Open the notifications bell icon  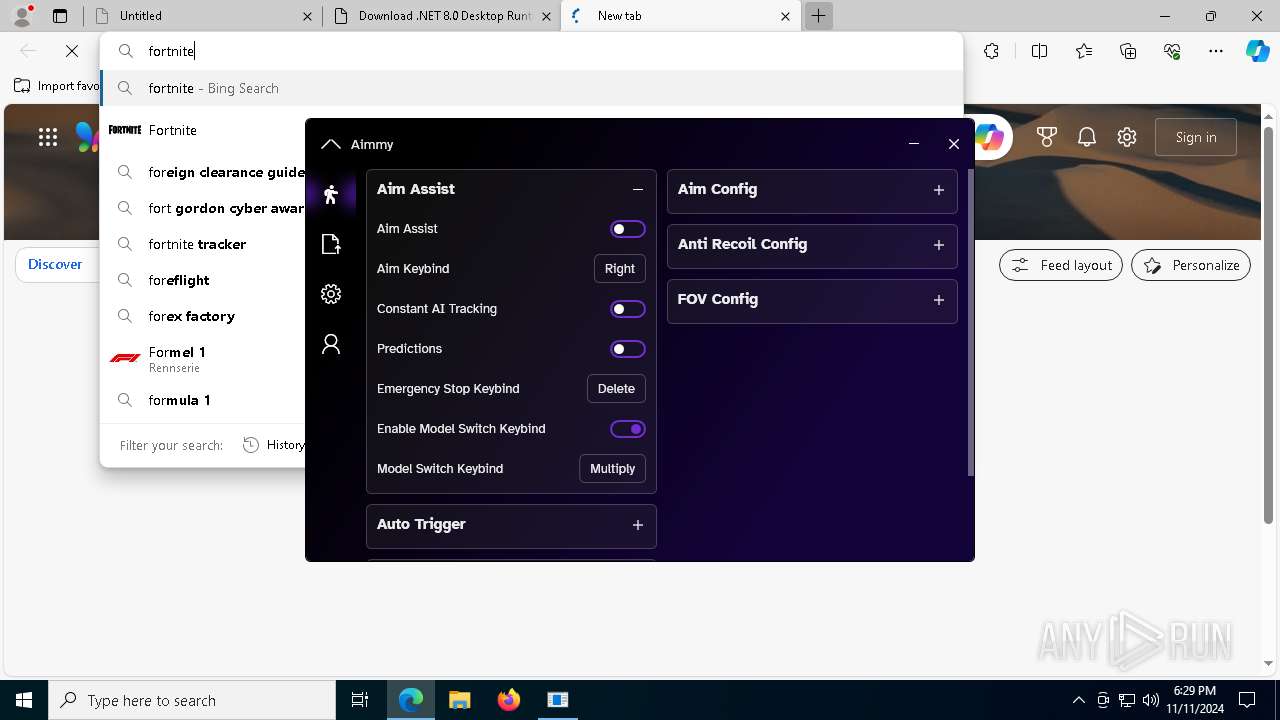click(x=1087, y=138)
